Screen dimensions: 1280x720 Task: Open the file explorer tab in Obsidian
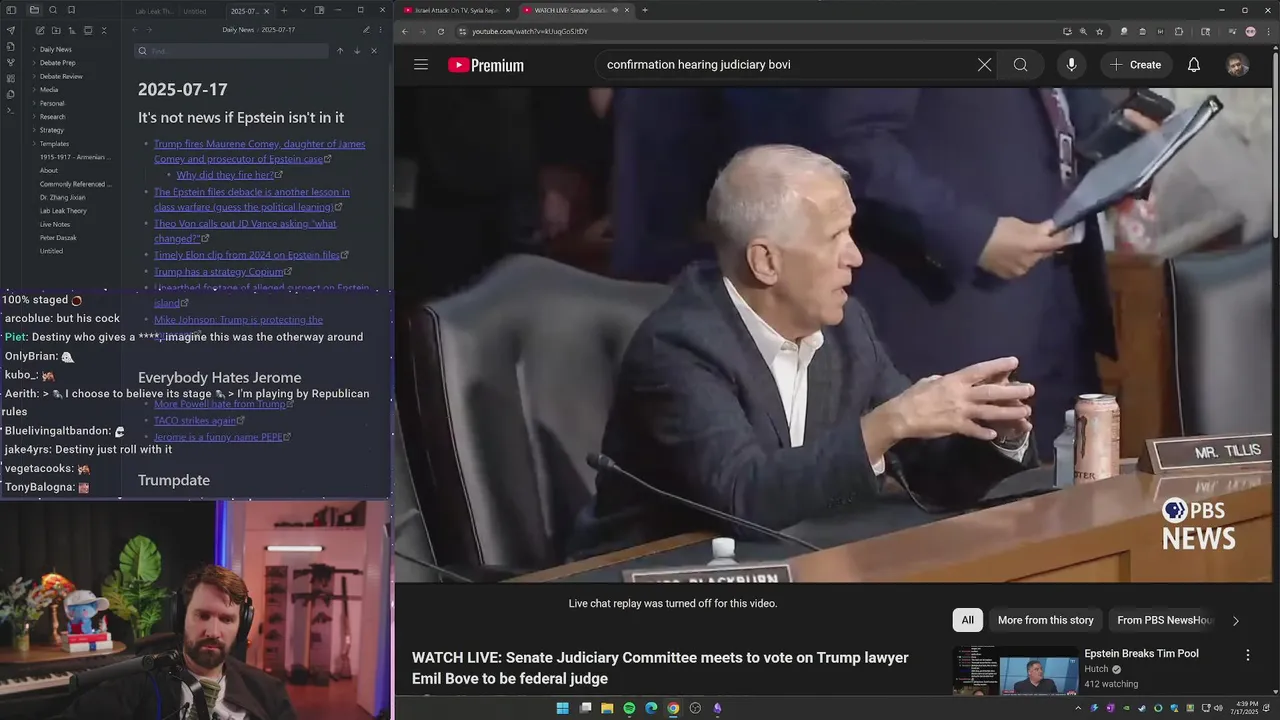point(34,11)
